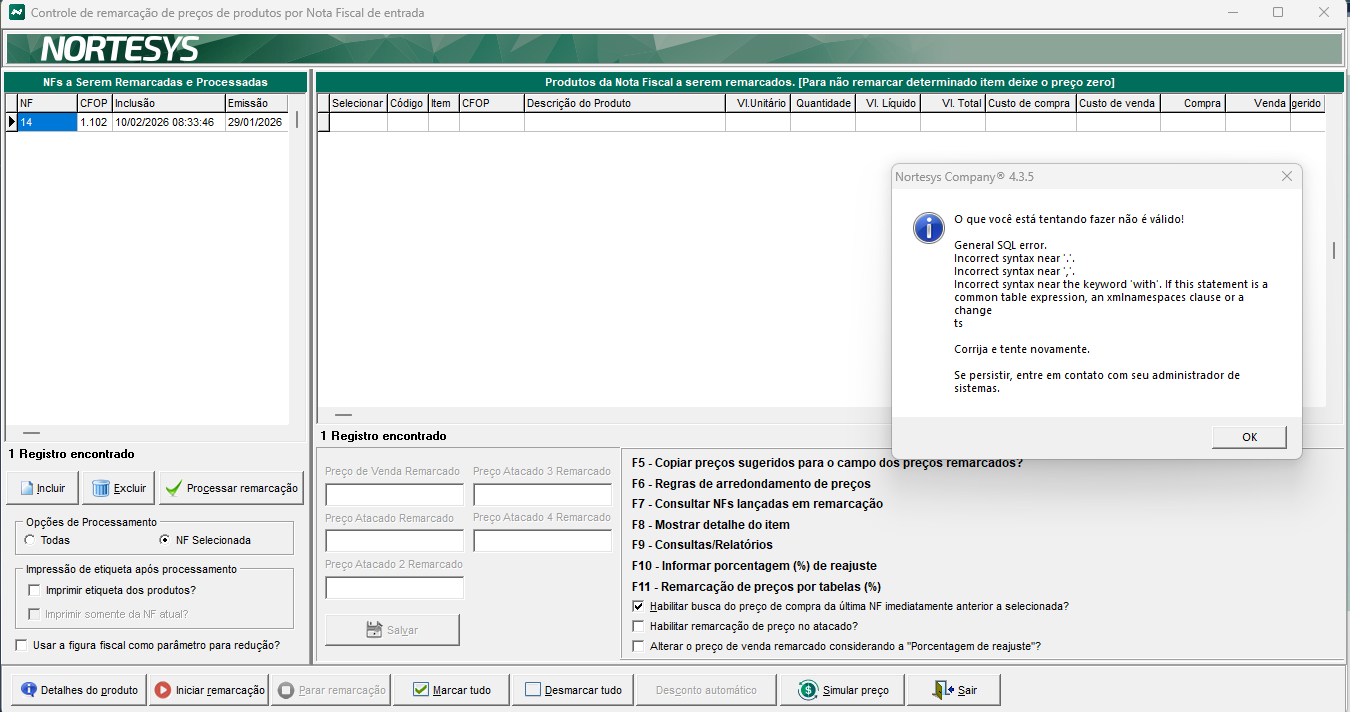Click the trash bin icon on Excluir
Image resolution: width=1350 pixels, height=712 pixels.
[x=100, y=489]
